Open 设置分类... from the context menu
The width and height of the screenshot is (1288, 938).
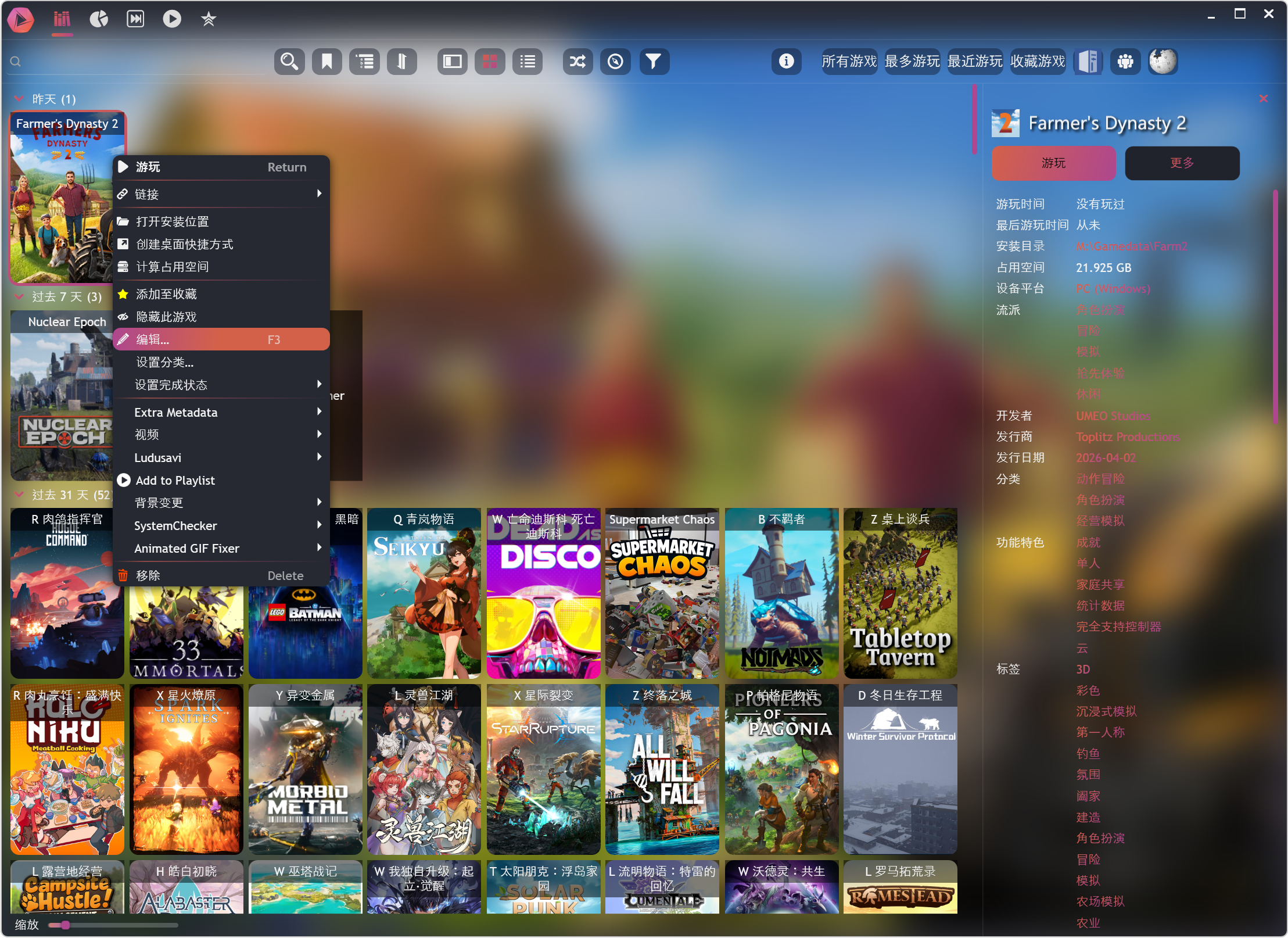point(221,362)
